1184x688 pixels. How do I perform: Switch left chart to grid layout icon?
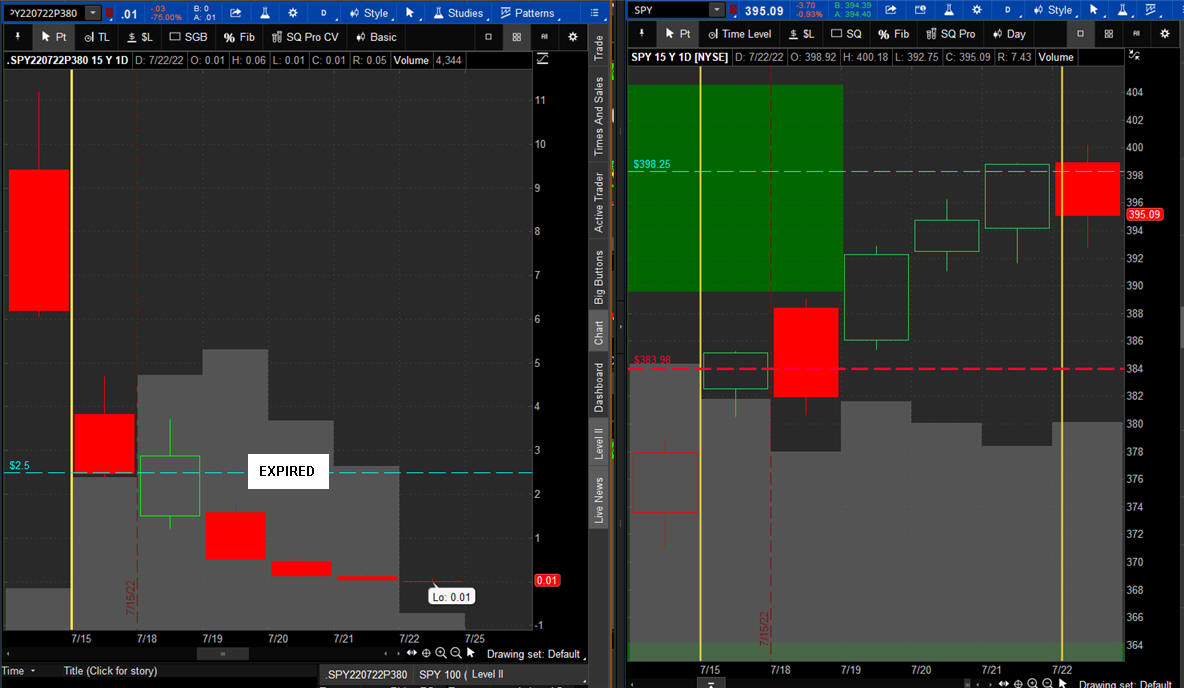coord(516,36)
